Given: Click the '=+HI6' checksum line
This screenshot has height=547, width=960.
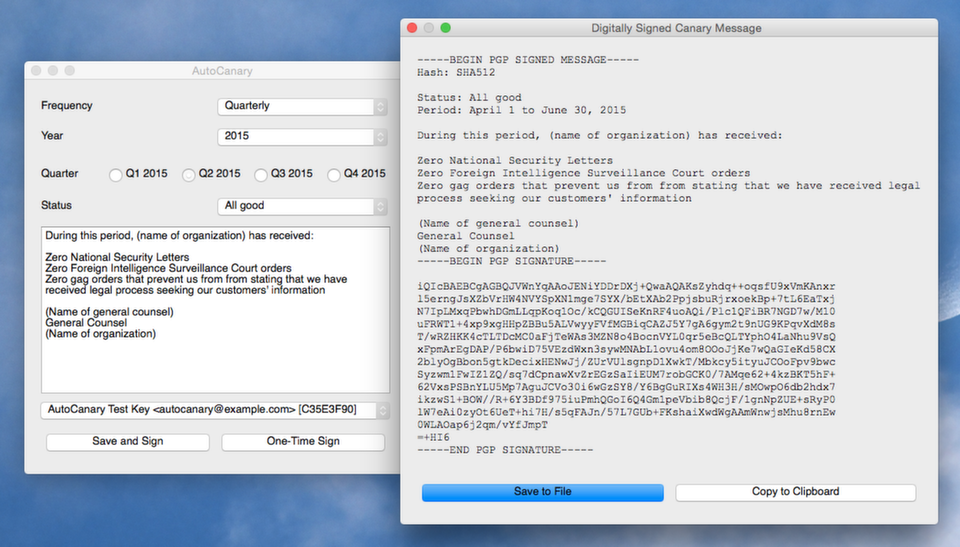Looking at the screenshot, I should 433,437.
